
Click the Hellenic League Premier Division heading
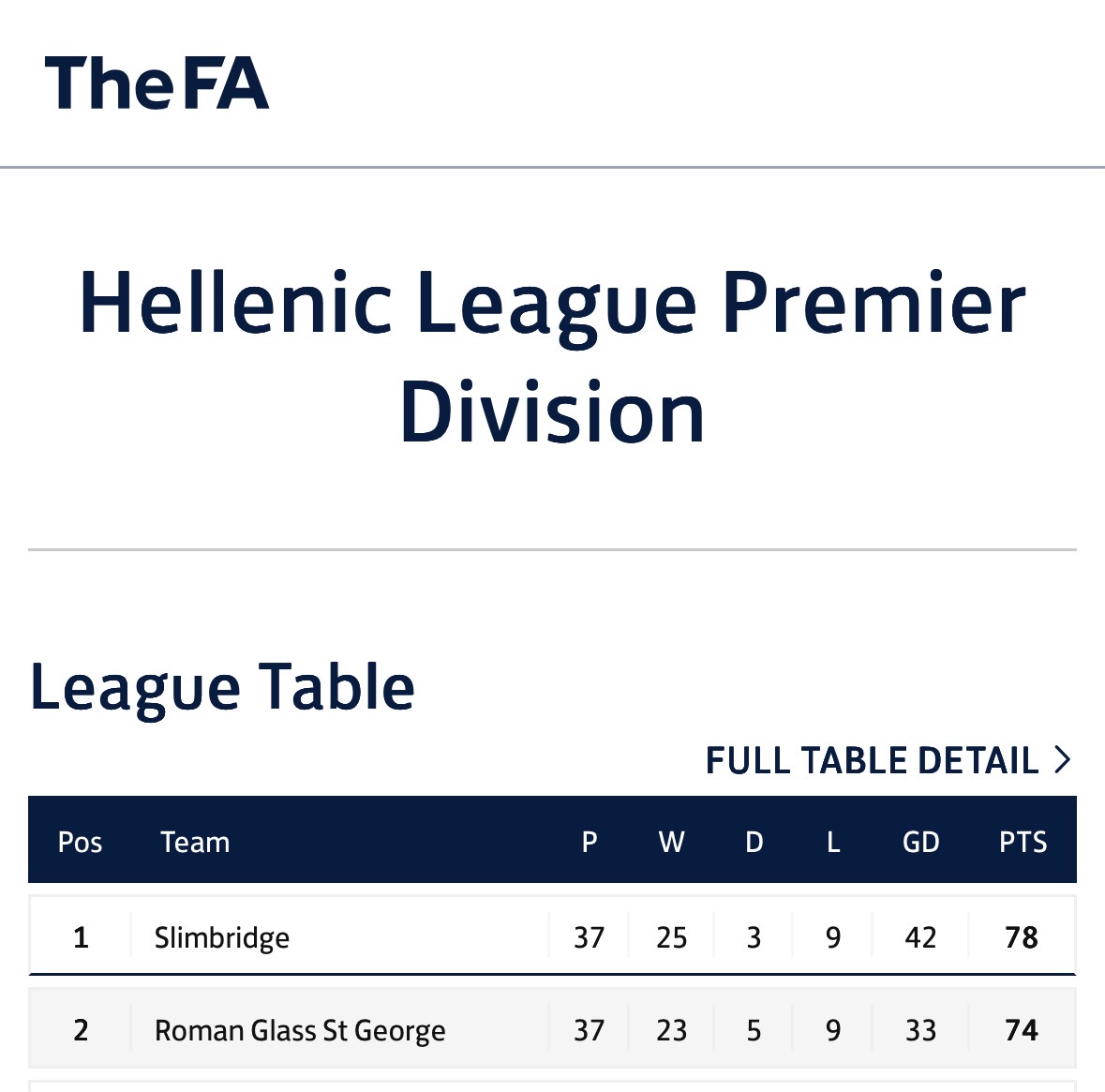point(553,357)
